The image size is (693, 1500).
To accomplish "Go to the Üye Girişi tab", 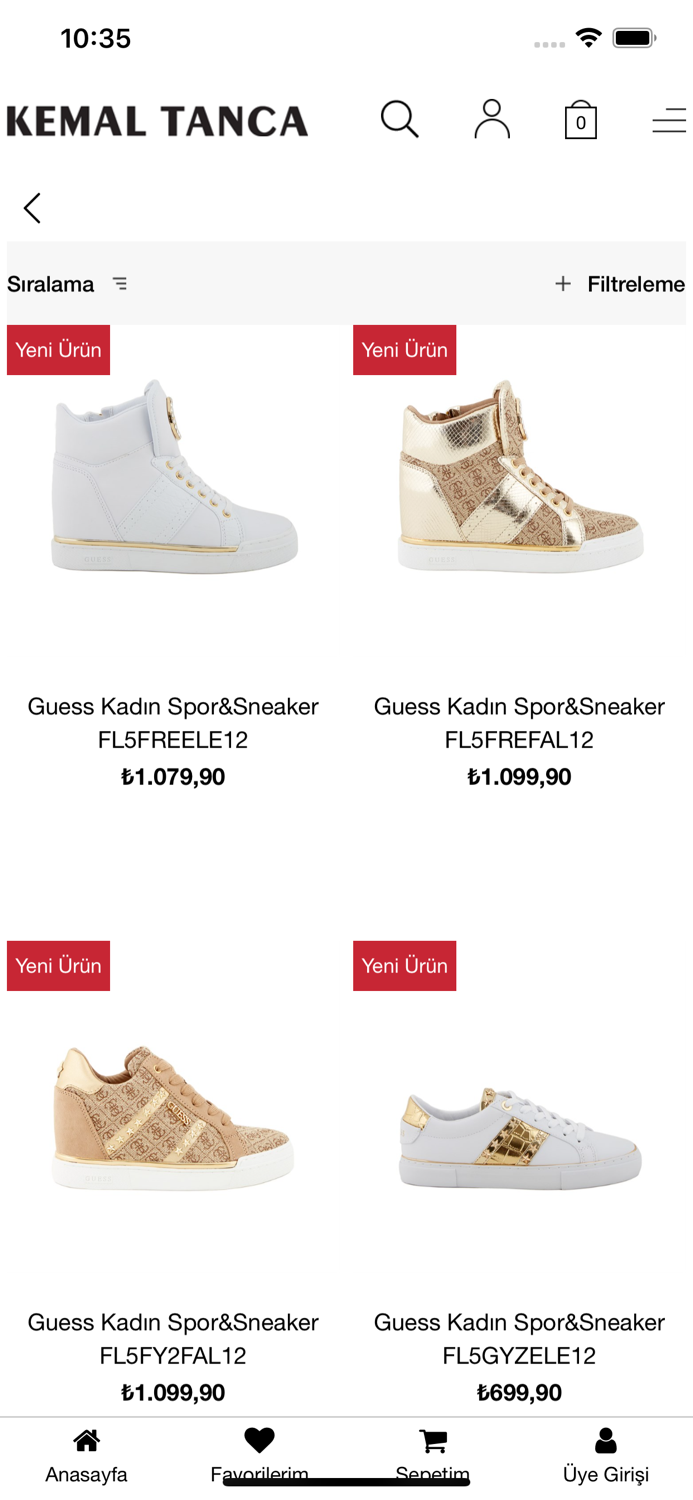I will click(606, 1456).
